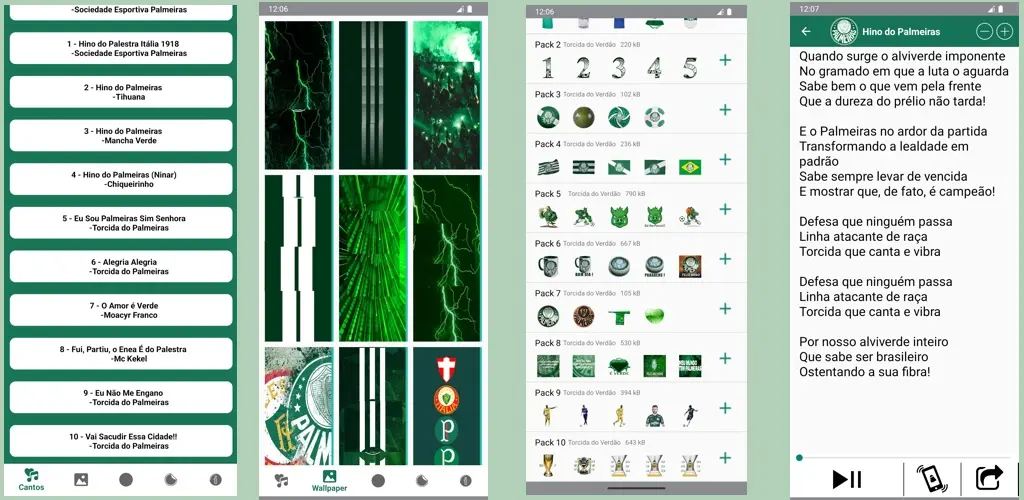Tap the ringing phone ringtone icon
The width and height of the screenshot is (1024, 500).
(x=932, y=478)
